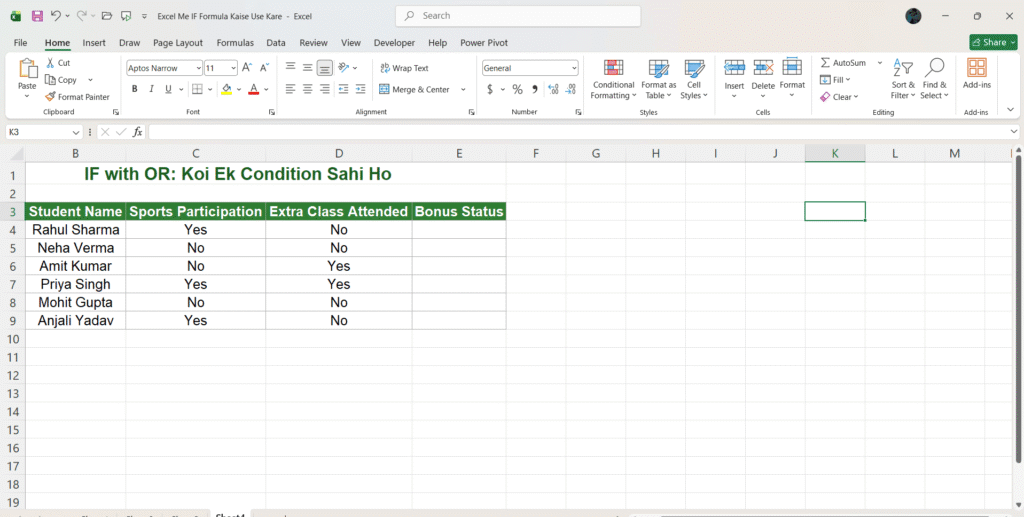Click the Orientation angled text icon

point(344,67)
